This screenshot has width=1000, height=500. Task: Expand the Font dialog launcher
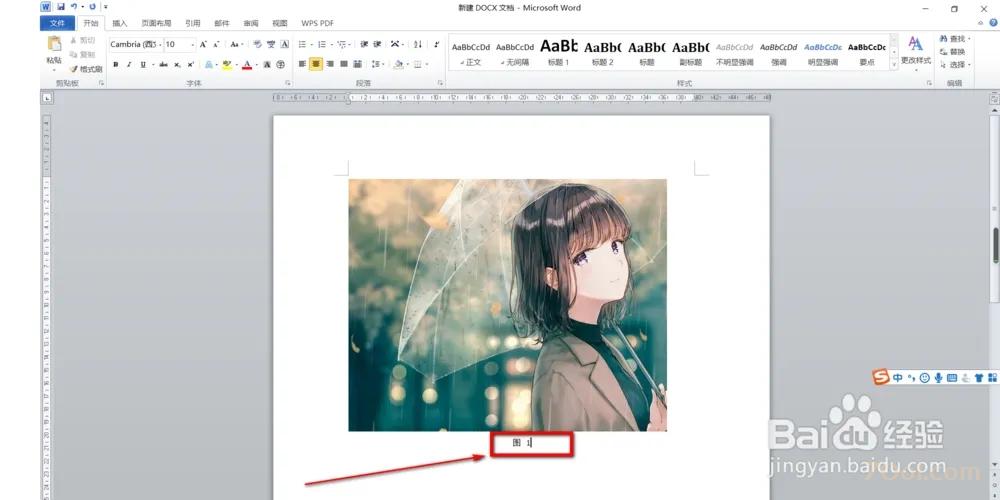(288, 83)
